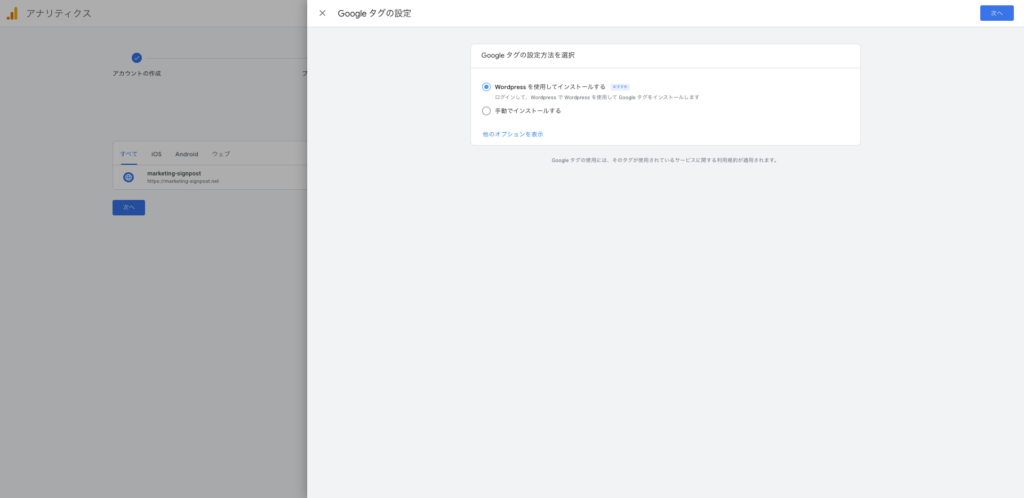Click the https://marketing-signpost.net URL text

coord(183,181)
